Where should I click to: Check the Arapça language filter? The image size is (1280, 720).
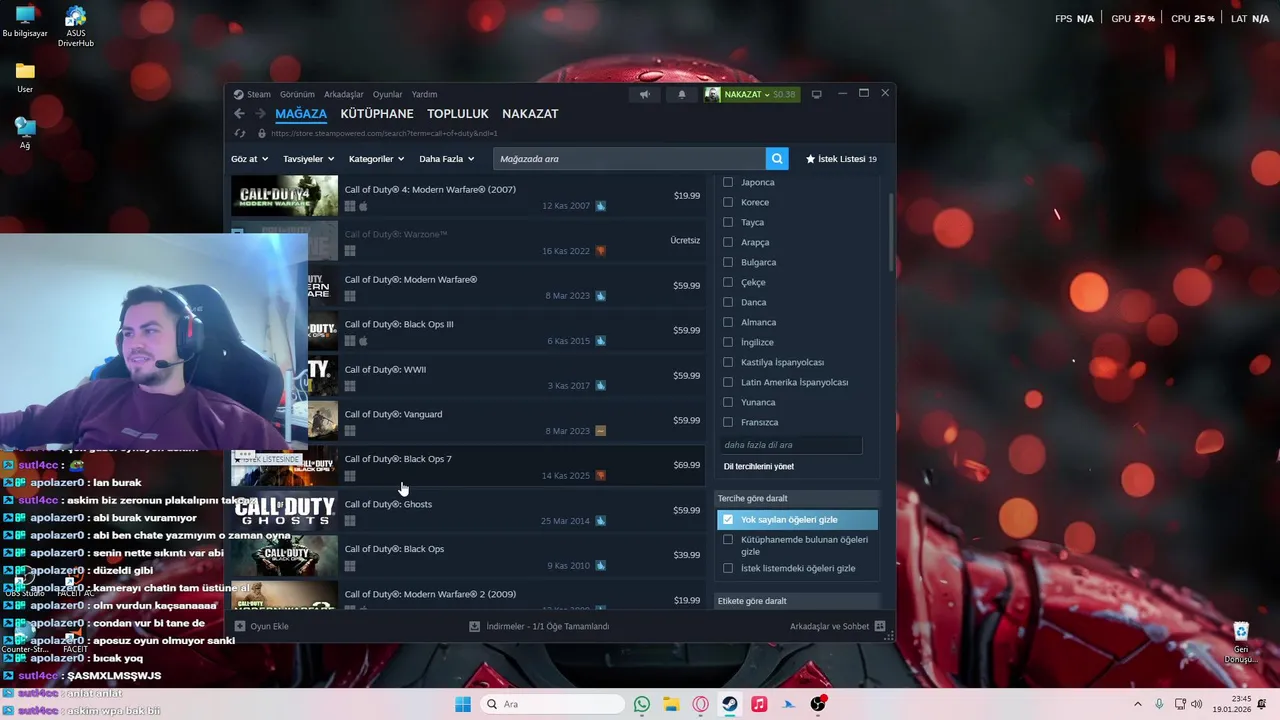(728, 242)
